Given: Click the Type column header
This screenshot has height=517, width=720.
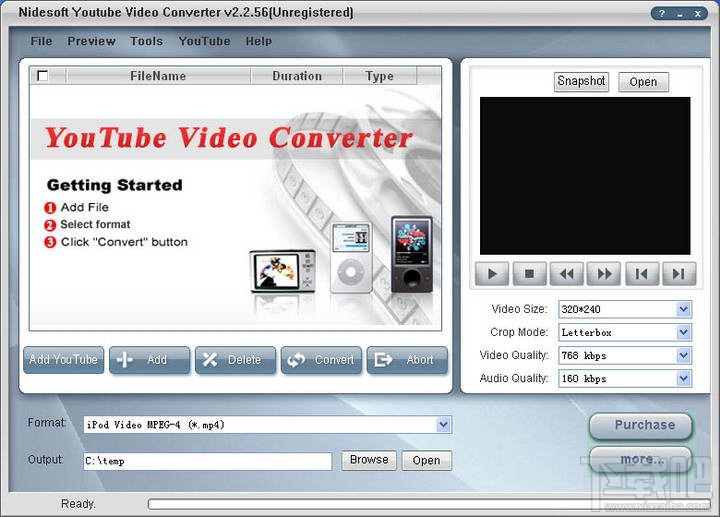Looking at the screenshot, I should (379, 76).
